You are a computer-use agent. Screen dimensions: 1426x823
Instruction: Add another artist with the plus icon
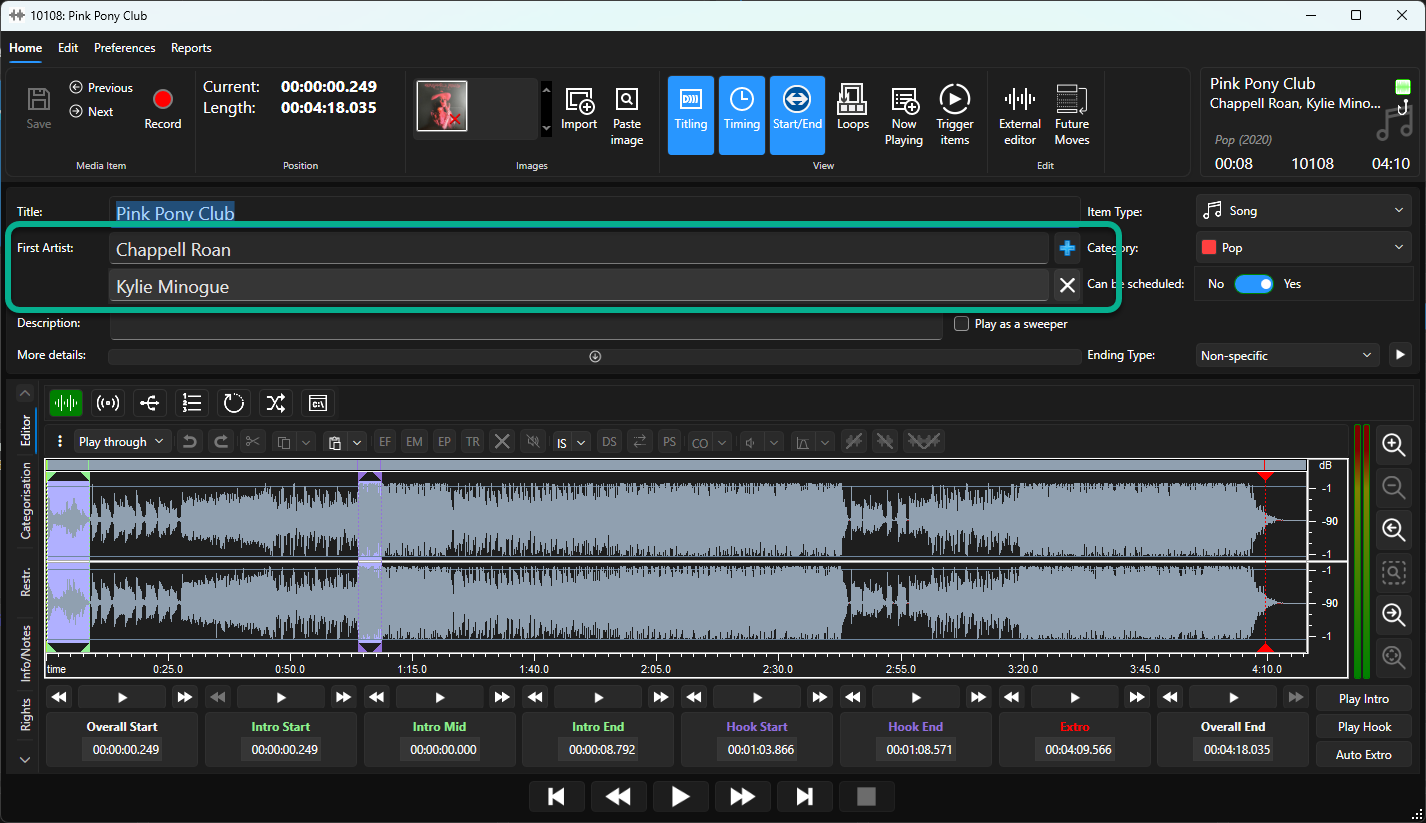click(x=1067, y=248)
